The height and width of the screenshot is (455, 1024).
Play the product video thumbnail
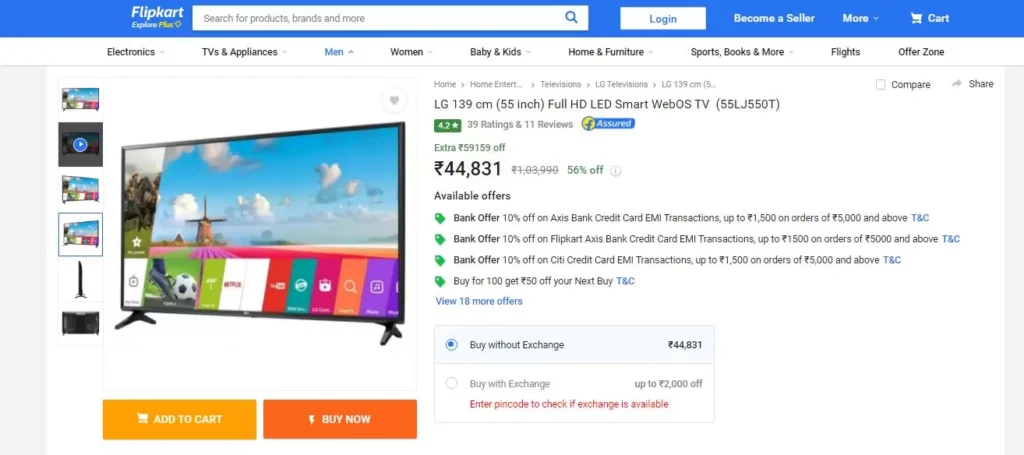[x=80, y=144]
